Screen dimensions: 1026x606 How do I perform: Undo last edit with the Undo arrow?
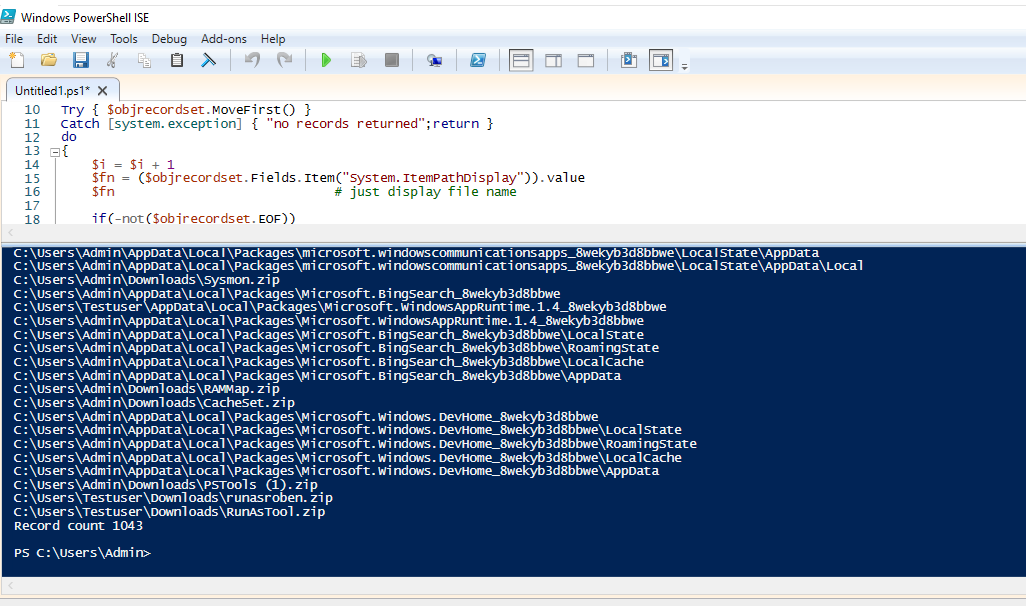pyautogui.click(x=252, y=61)
